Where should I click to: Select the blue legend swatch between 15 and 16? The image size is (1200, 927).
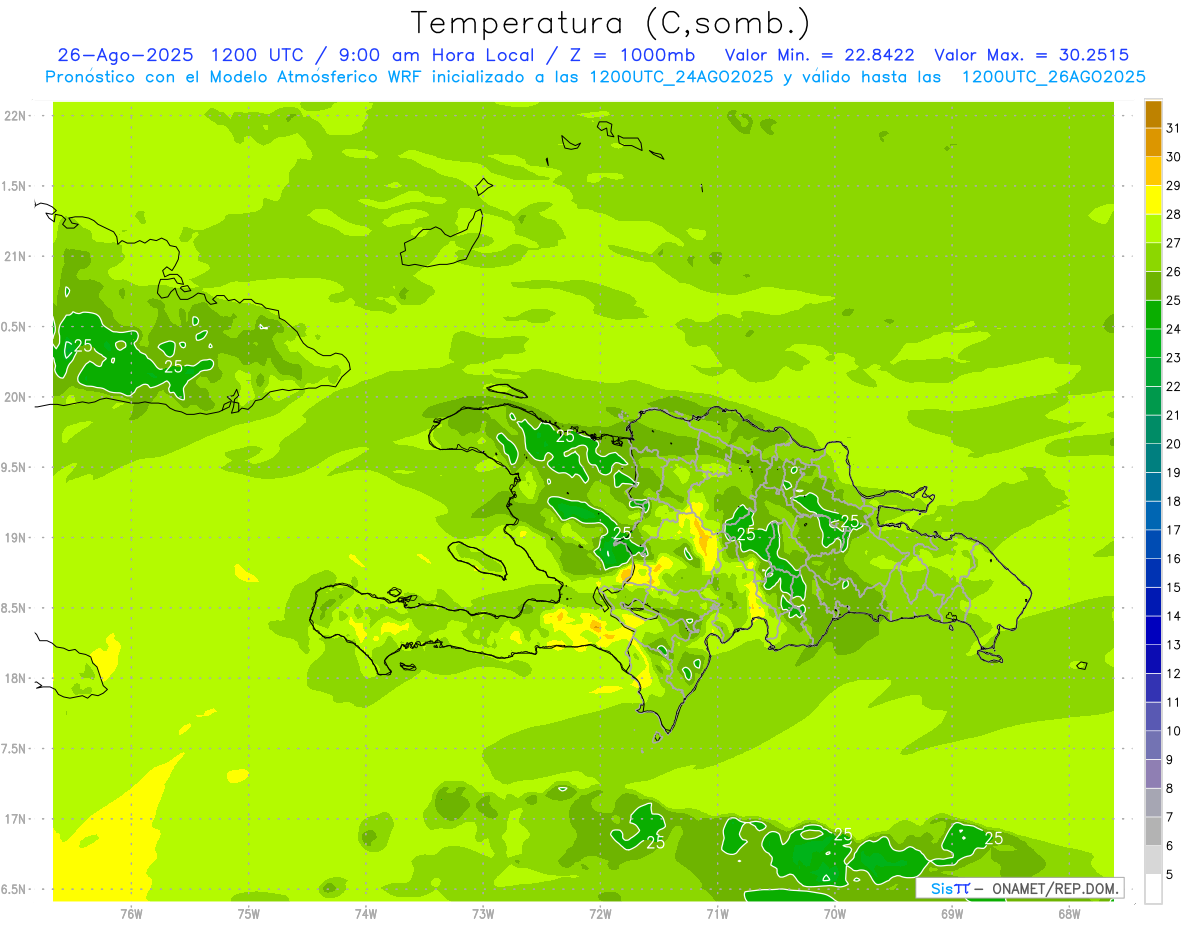(x=1153, y=573)
